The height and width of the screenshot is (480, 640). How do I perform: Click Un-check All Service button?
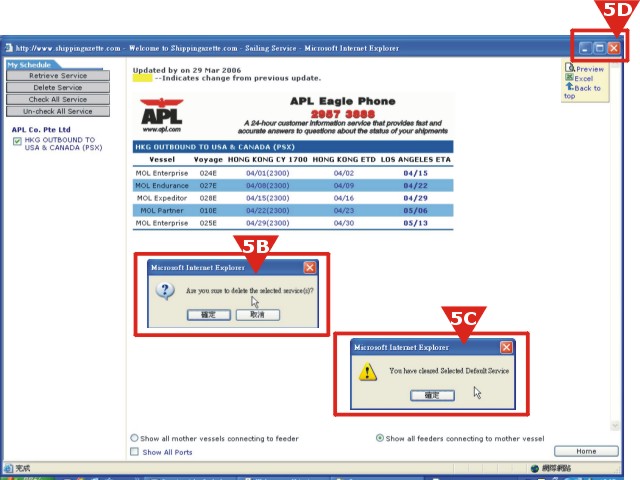[x=58, y=111]
